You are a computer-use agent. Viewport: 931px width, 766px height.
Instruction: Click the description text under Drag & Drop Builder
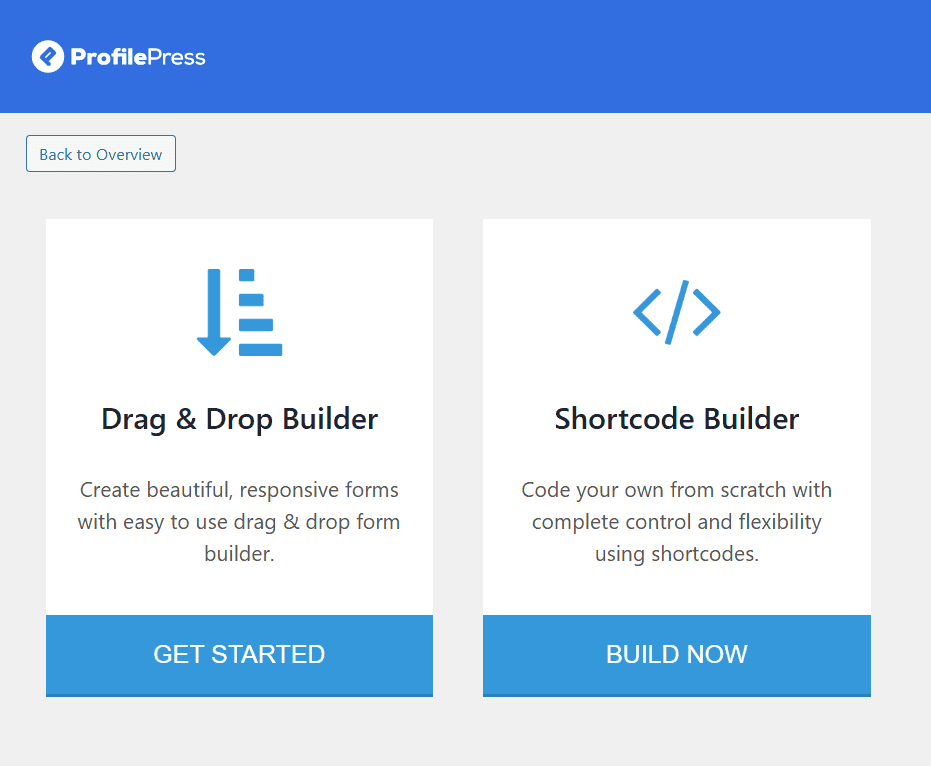(x=239, y=521)
